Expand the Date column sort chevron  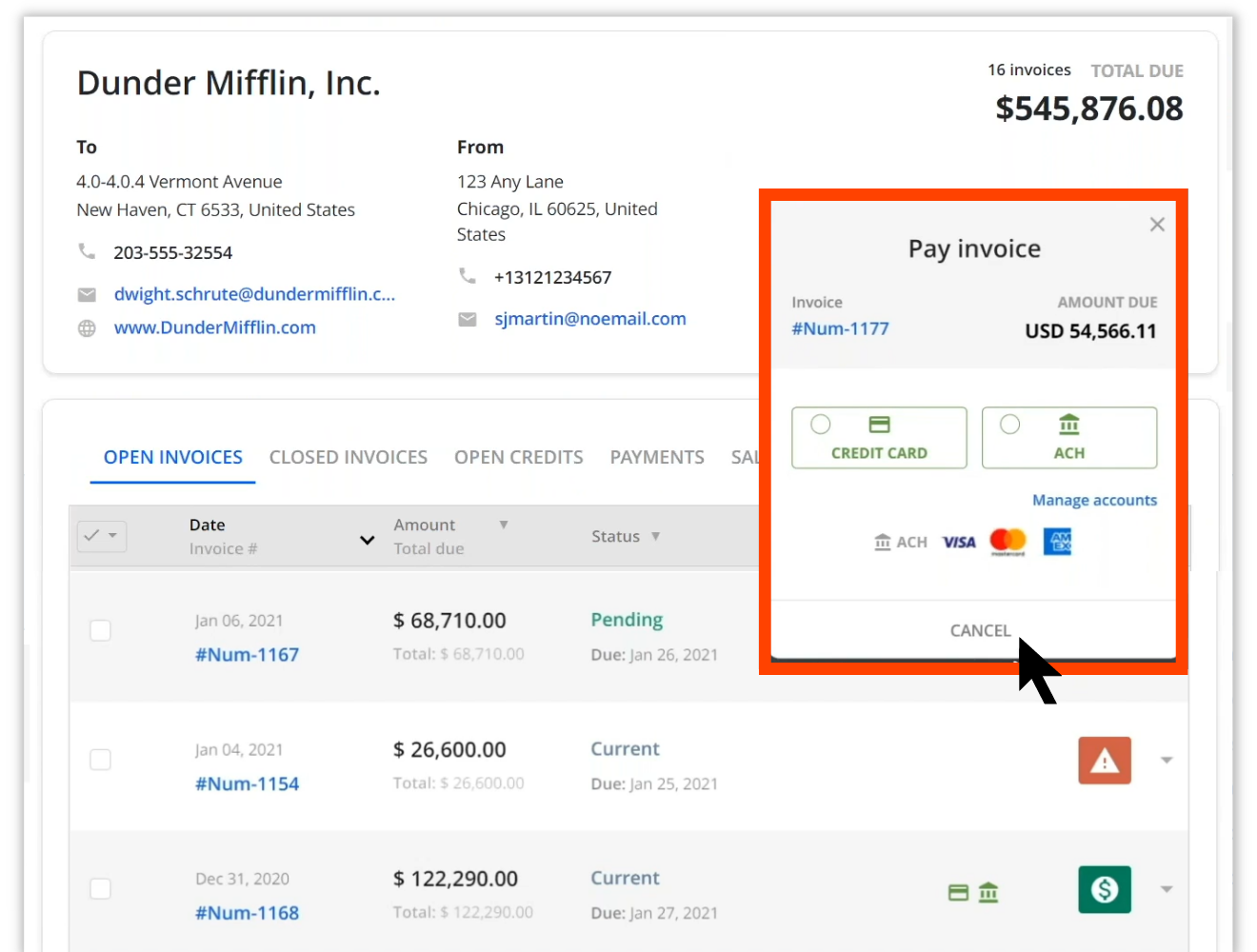tap(367, 540)
